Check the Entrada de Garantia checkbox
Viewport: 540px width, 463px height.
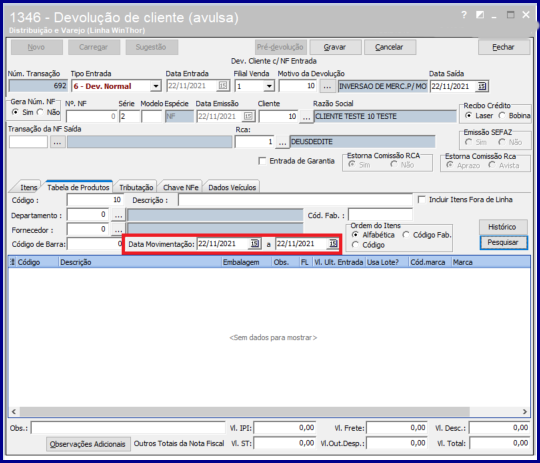click(x=262, y=161)
